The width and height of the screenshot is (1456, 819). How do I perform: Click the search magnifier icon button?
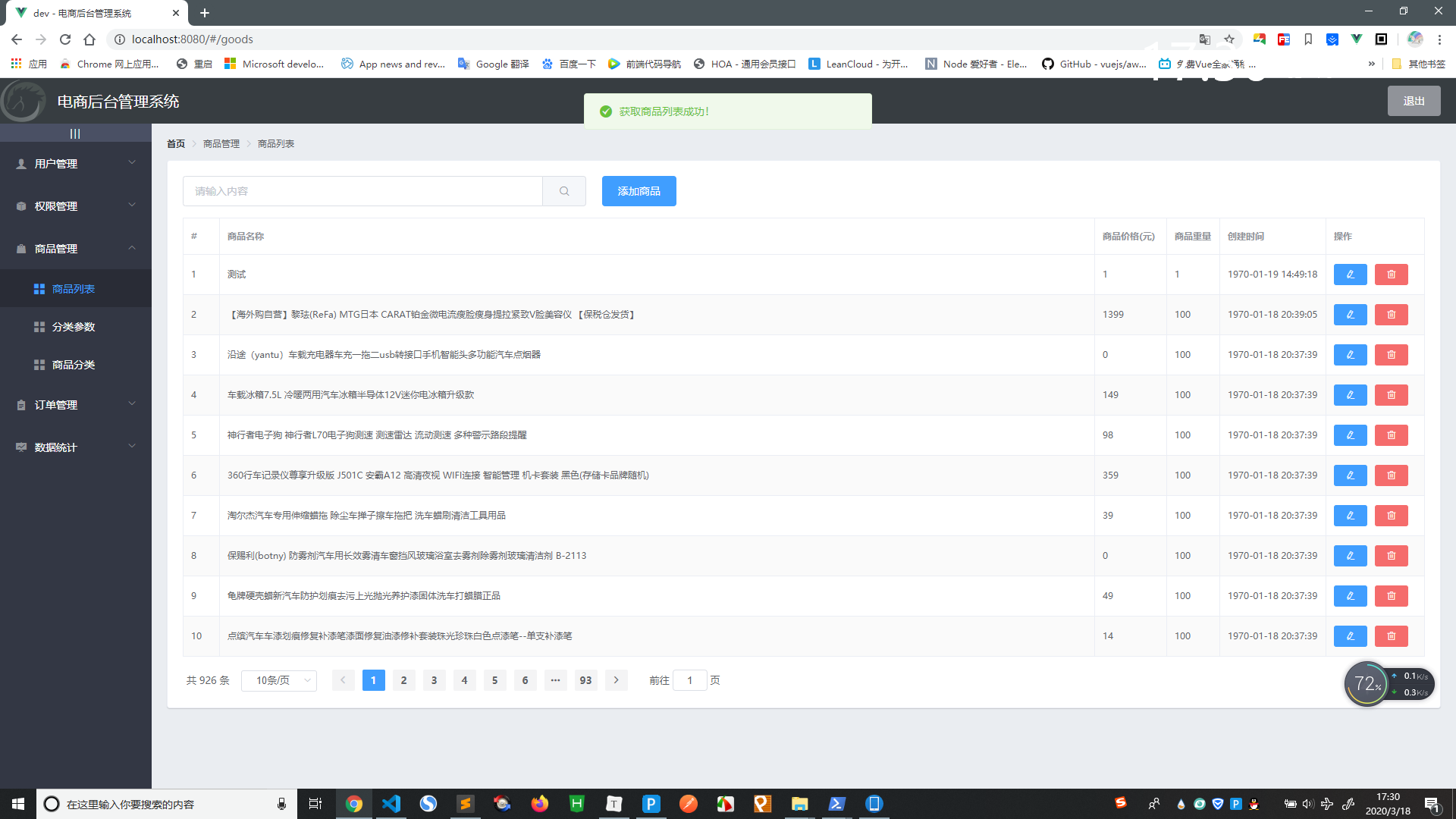564,191
